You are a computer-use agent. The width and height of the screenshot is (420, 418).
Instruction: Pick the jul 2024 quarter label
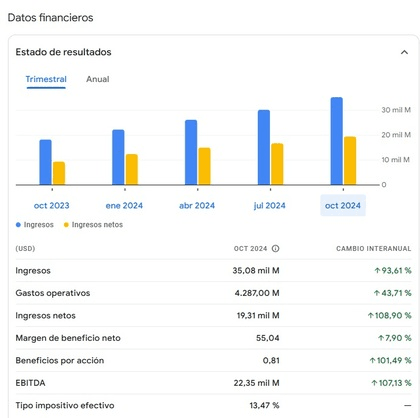[270, 205]
